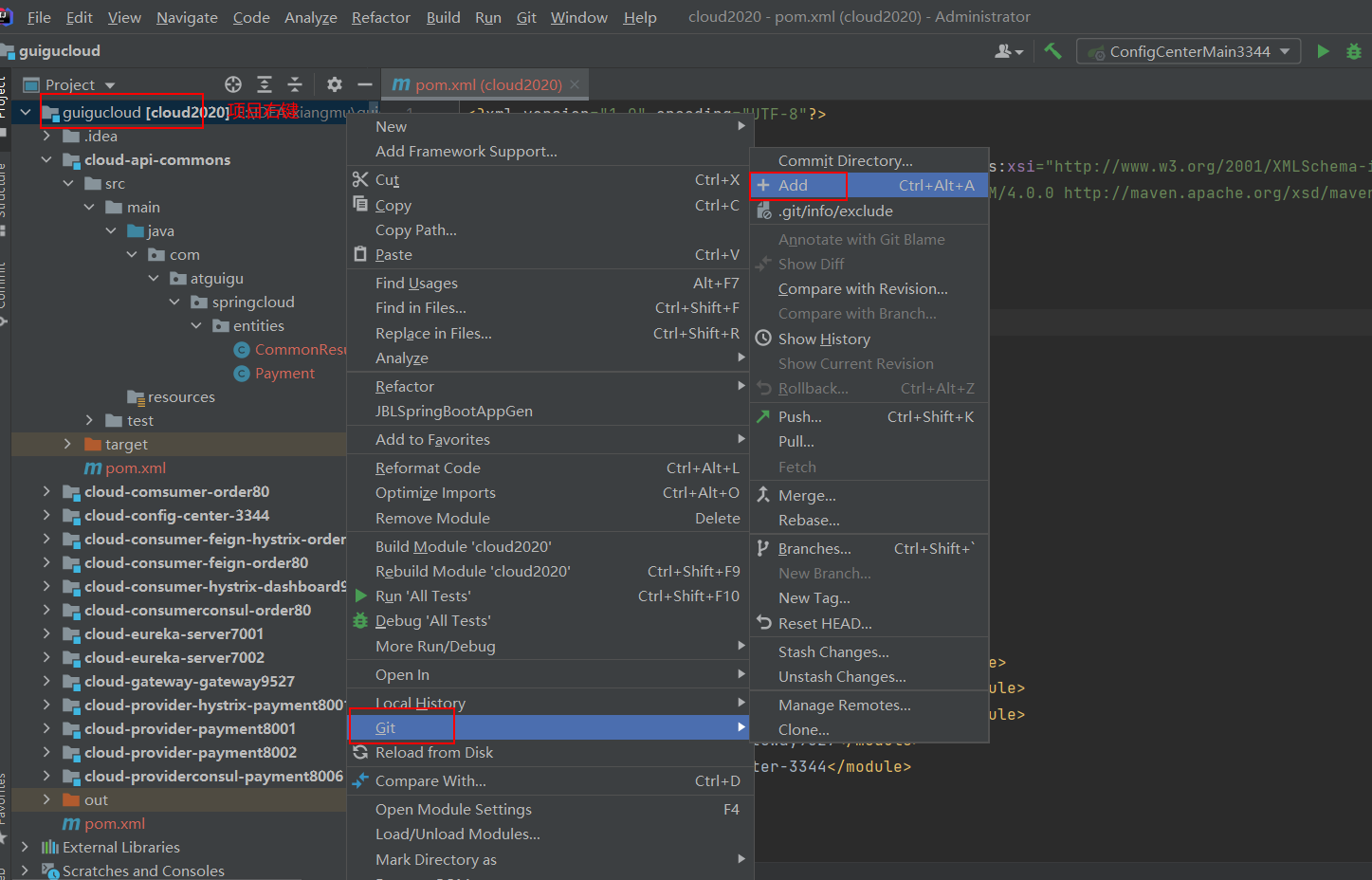Choose Compare with Revision... entry
1372x880 pixels.
[869, 288]
